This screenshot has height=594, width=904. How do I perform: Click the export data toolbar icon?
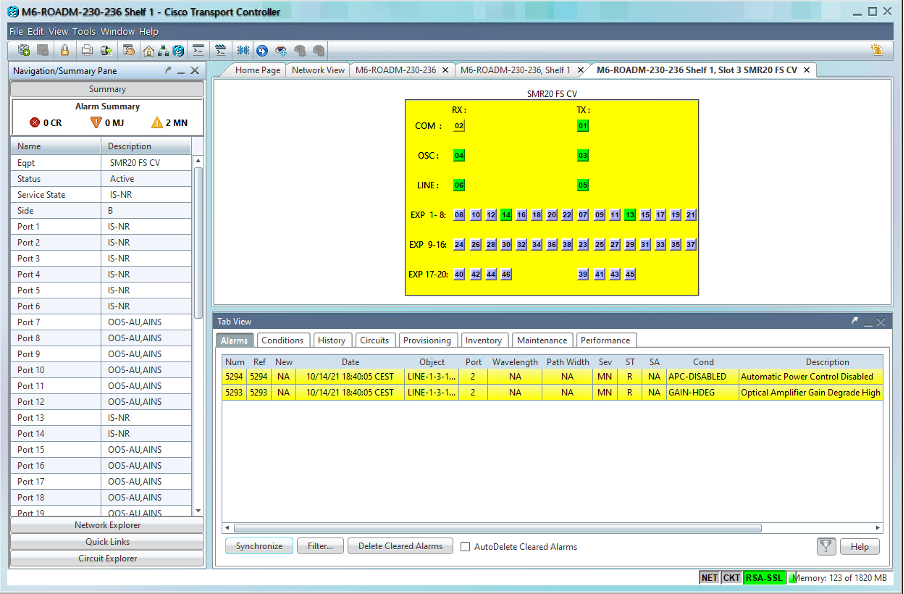[x=106, y=51]
